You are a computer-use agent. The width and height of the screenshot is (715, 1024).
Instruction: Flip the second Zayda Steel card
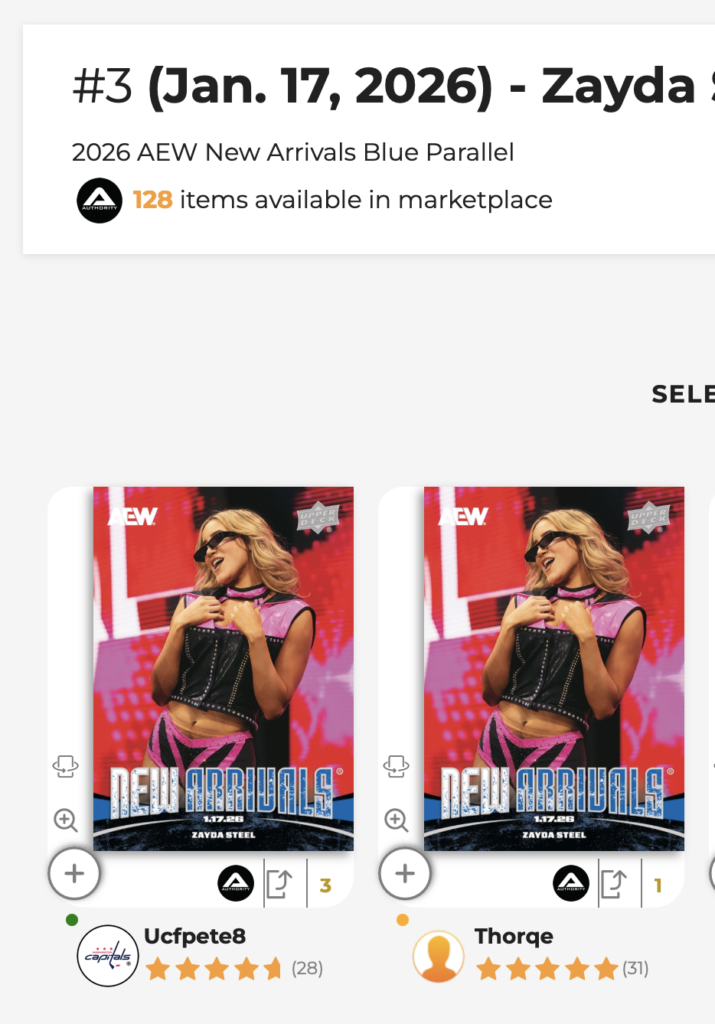click(x=396, y=766)
